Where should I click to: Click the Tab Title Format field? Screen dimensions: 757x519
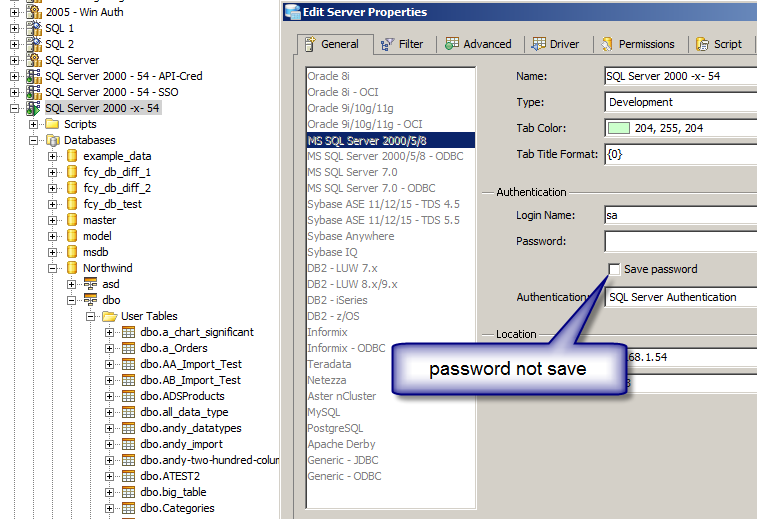pyautogui.click(x=681, y=154)
